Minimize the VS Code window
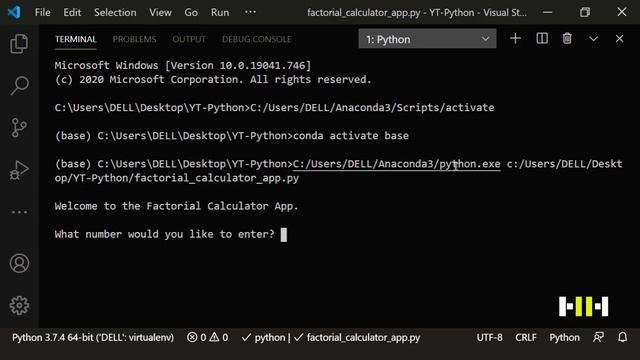Viewport: 640px width, 360px height. click(547, 12)
